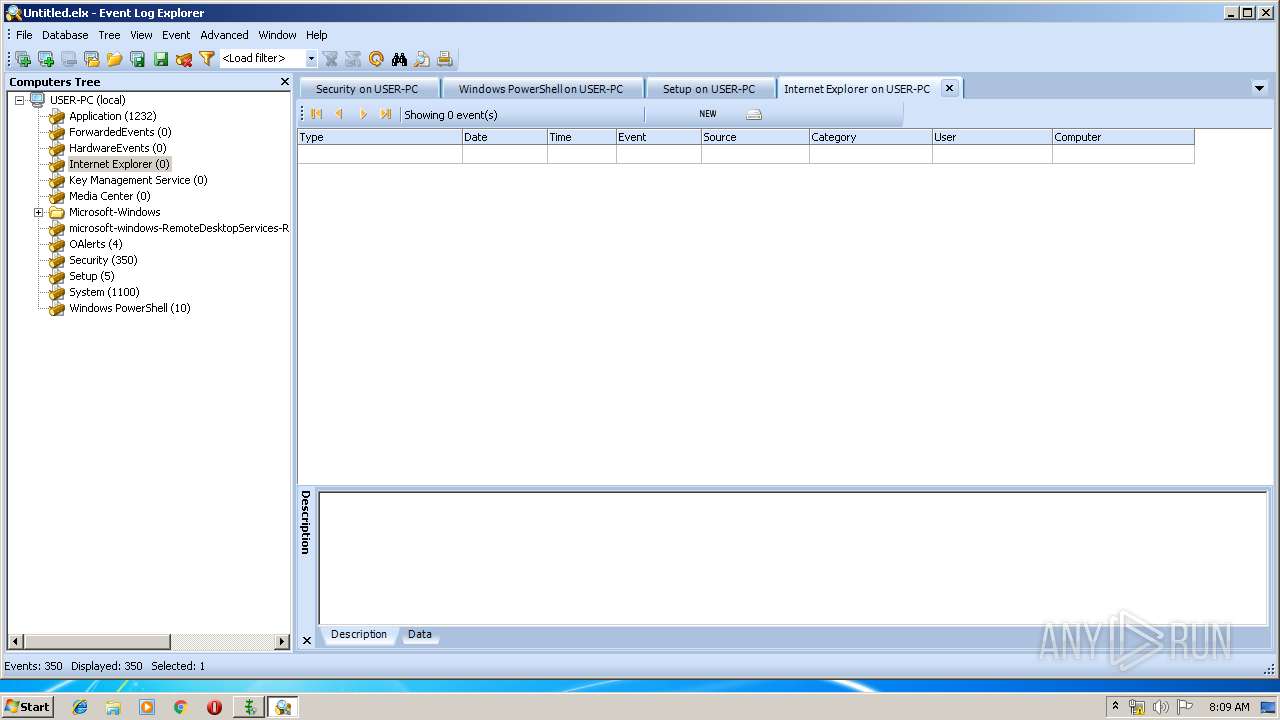
Task: Select HardwareEvents (0) log
Action: [x=117, y=148]
